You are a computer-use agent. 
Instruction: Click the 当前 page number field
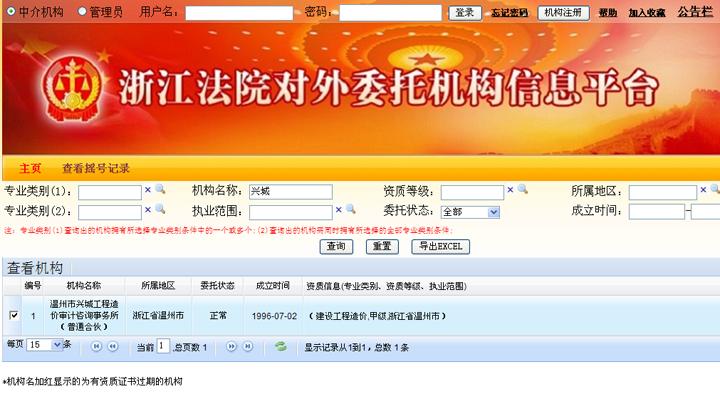click(163, 346)
